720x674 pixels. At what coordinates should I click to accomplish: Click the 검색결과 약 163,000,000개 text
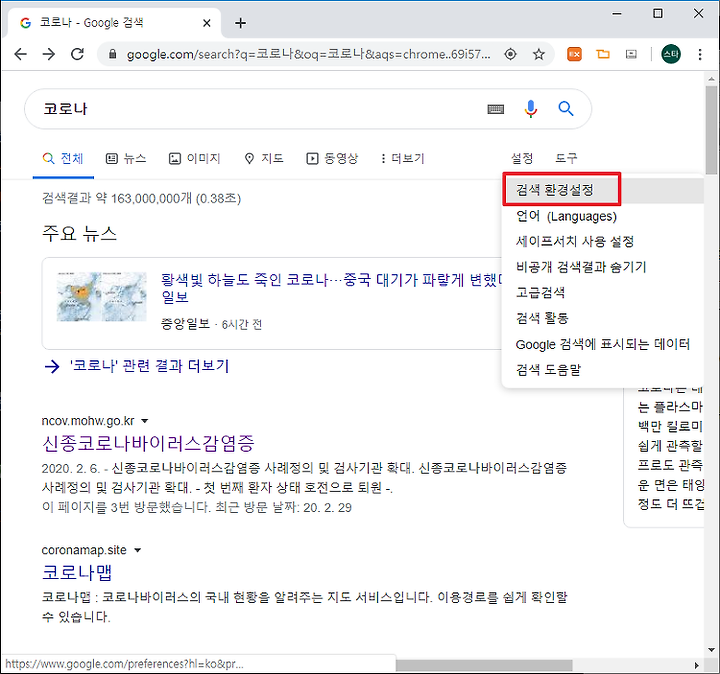[141, 198]
